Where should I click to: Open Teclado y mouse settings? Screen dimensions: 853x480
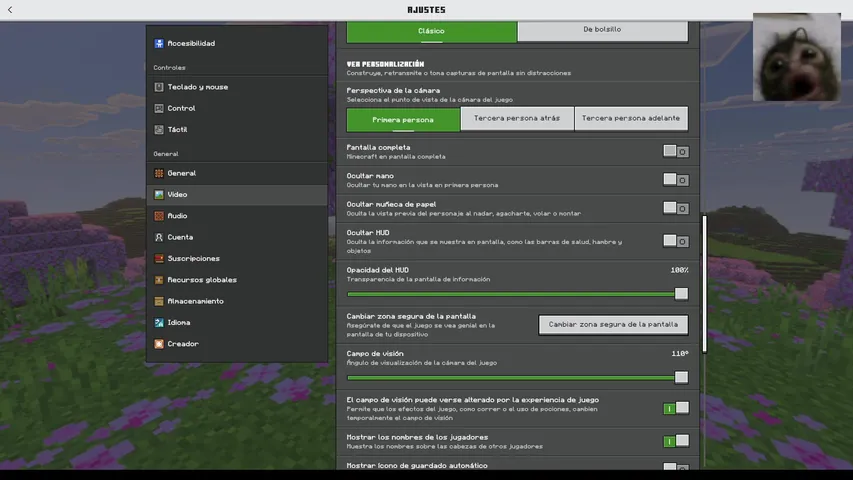[237, 87]
